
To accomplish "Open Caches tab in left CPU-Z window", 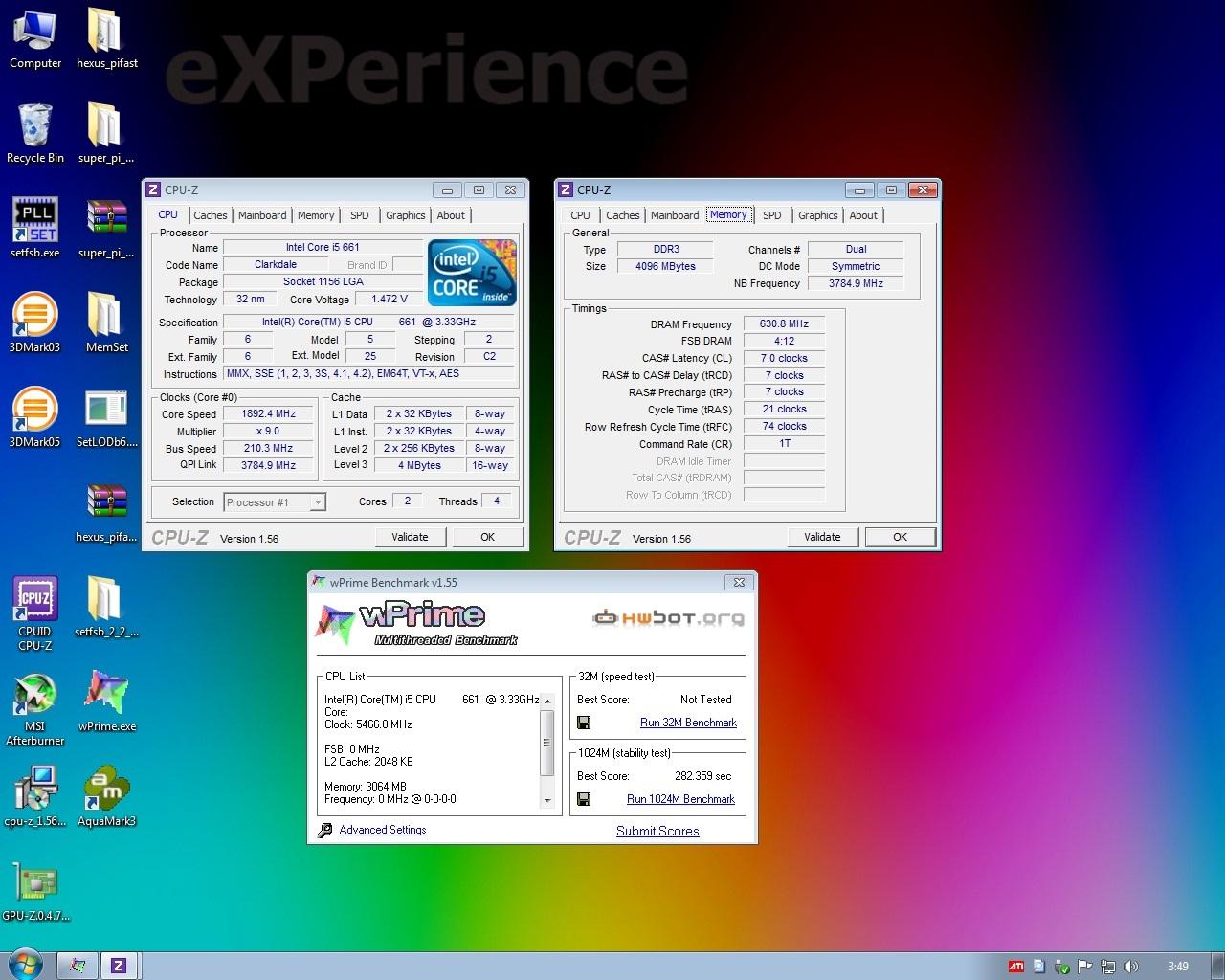I will (210, 215).
